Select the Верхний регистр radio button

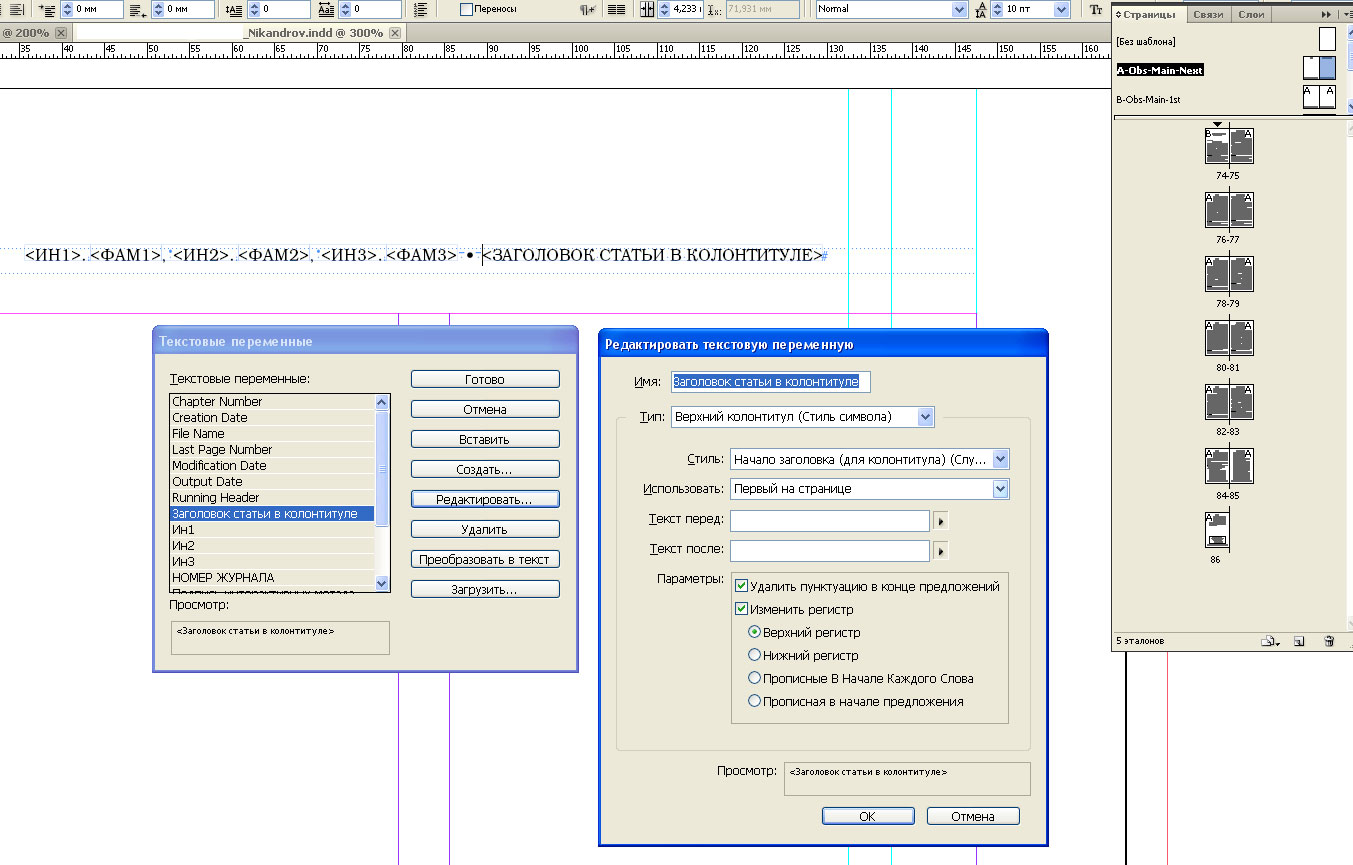(x=755, y=633)
